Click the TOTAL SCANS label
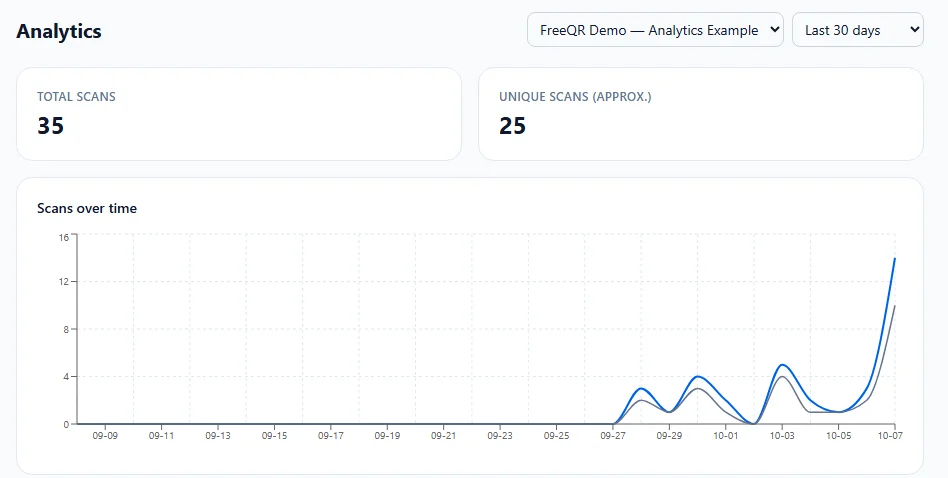 click(76, 97)
